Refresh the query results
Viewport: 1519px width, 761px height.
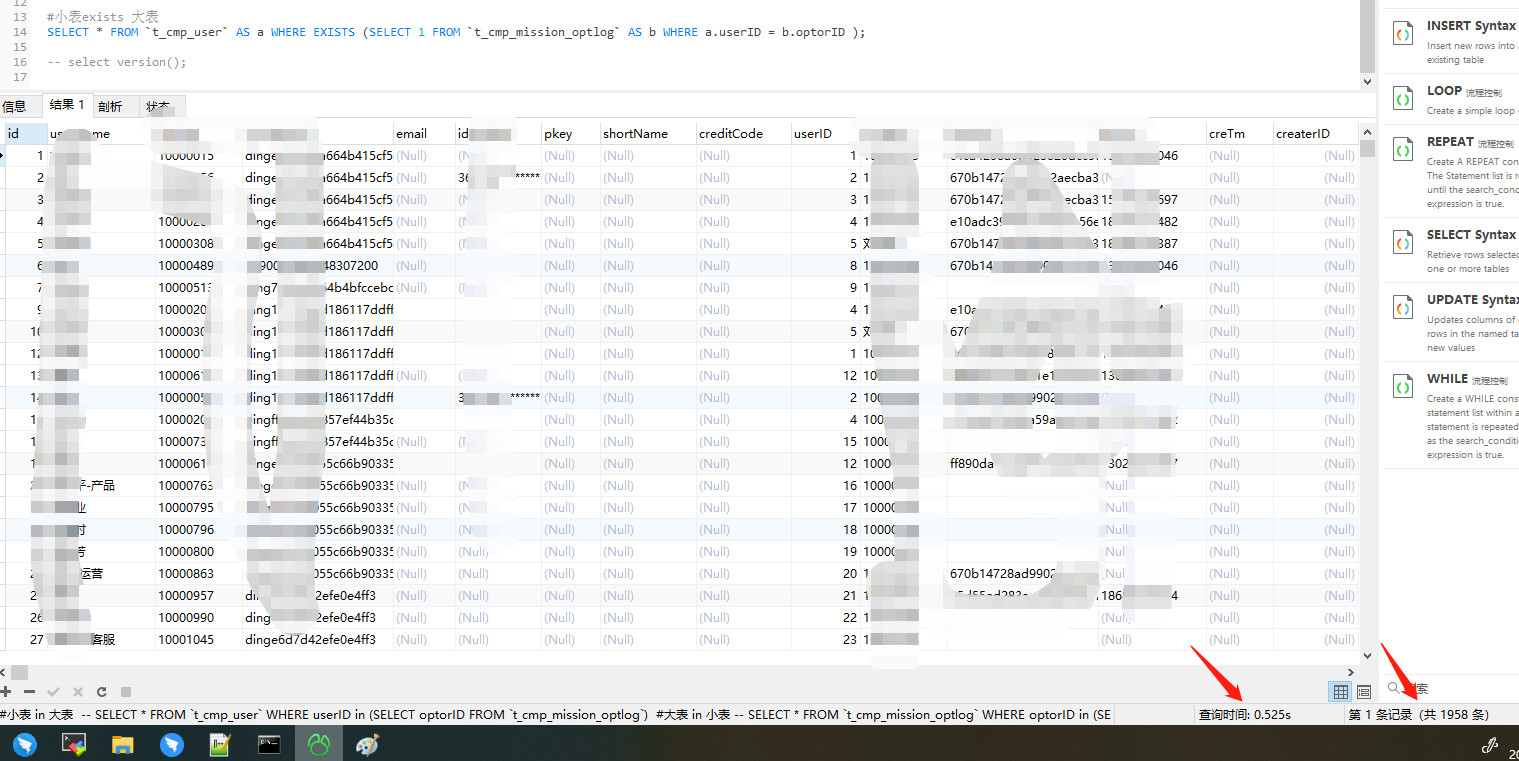pos(99,691)
